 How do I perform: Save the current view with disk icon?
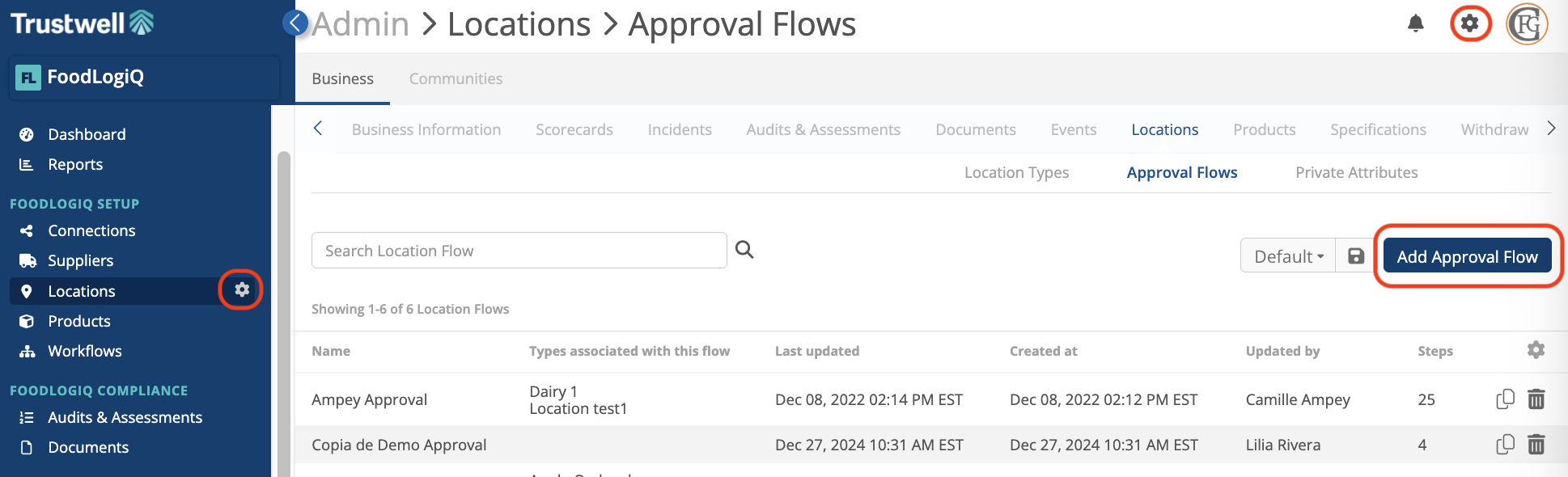pos(1356,256)
